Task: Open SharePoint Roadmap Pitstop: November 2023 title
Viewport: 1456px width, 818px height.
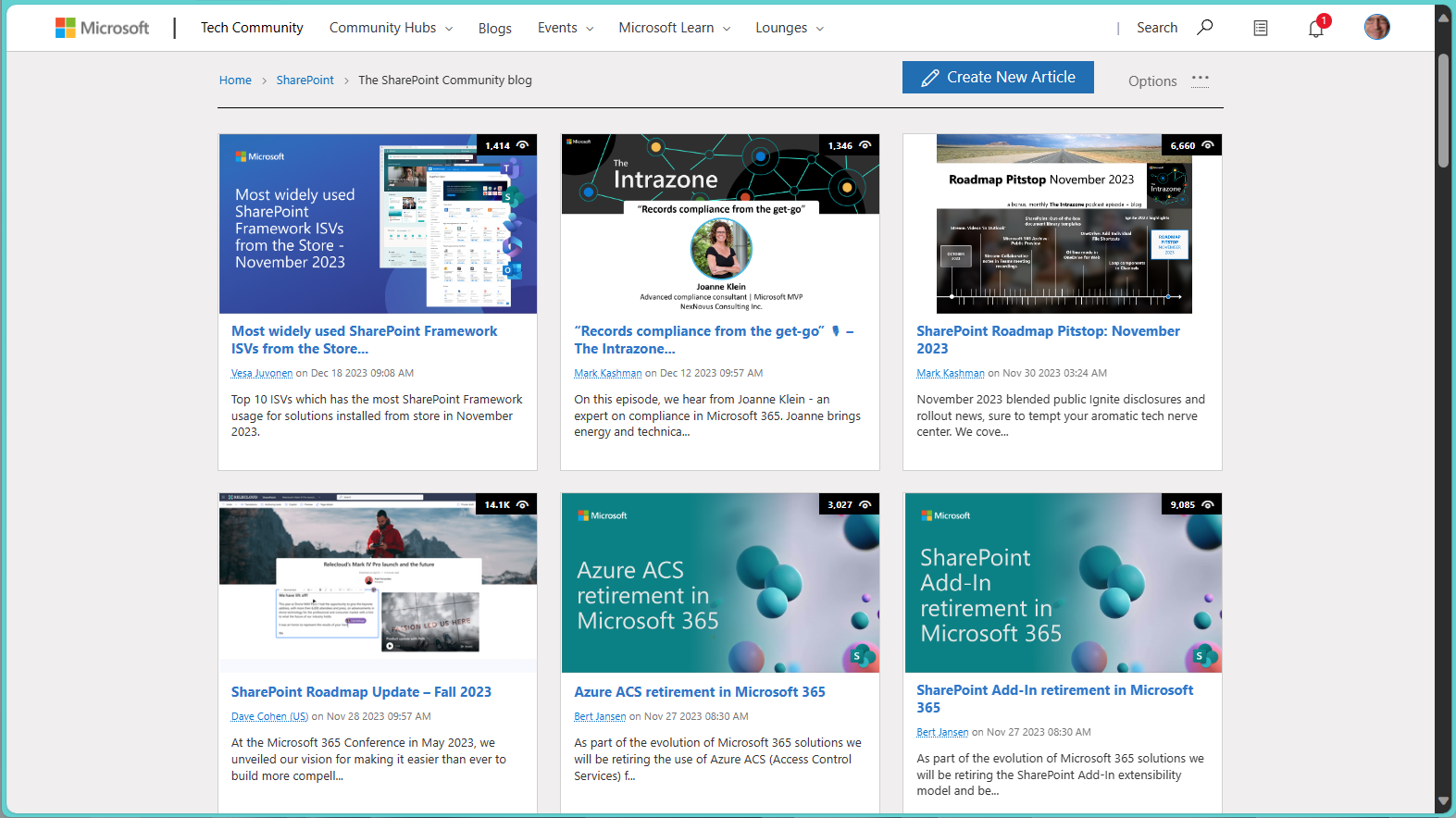Action: point(1048,340)
